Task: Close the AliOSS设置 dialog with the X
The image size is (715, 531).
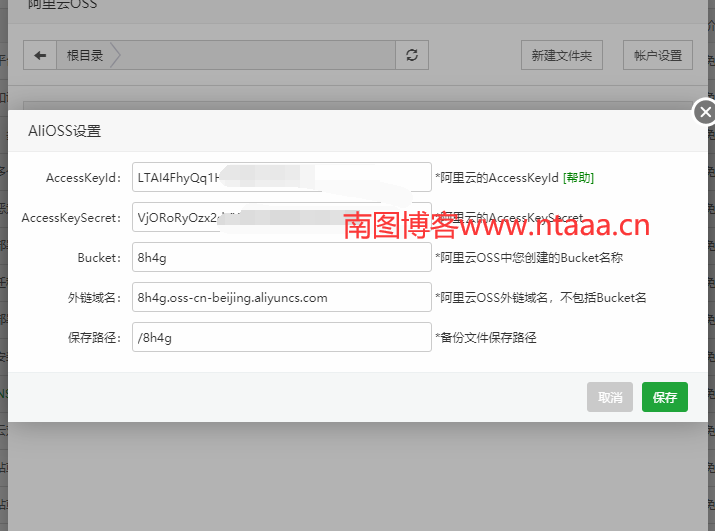Action: (x=705, y=112)
